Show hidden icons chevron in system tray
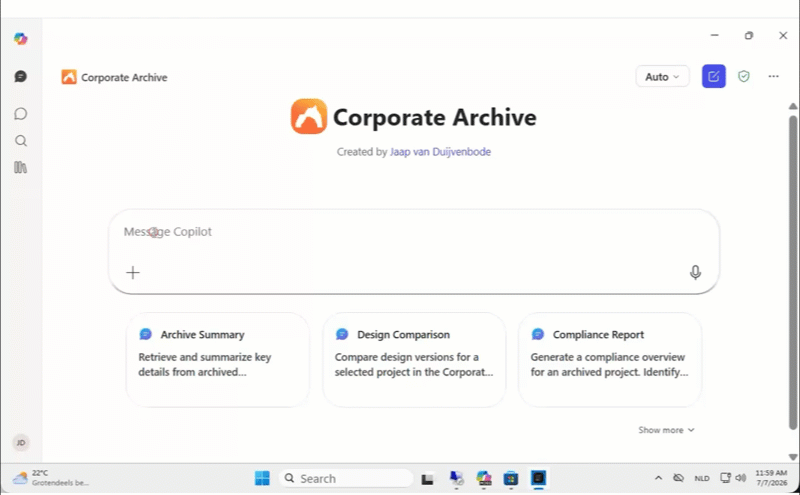The width and height of the screenshot is (800, 495). tap(658, 478)
